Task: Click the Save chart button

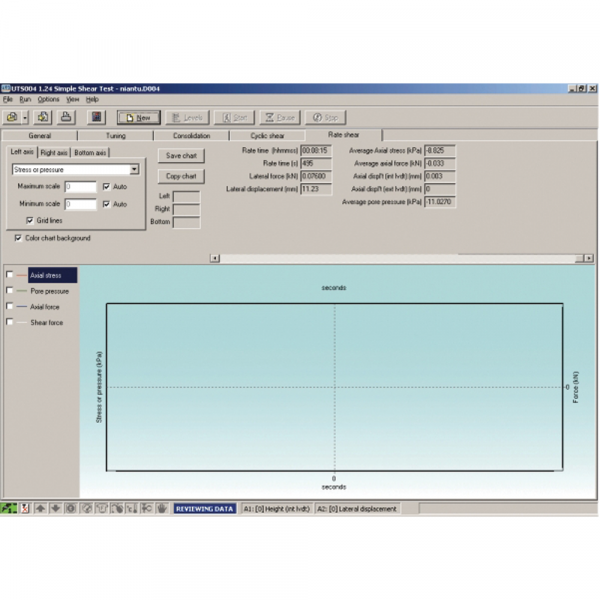Action: point(181,156)
